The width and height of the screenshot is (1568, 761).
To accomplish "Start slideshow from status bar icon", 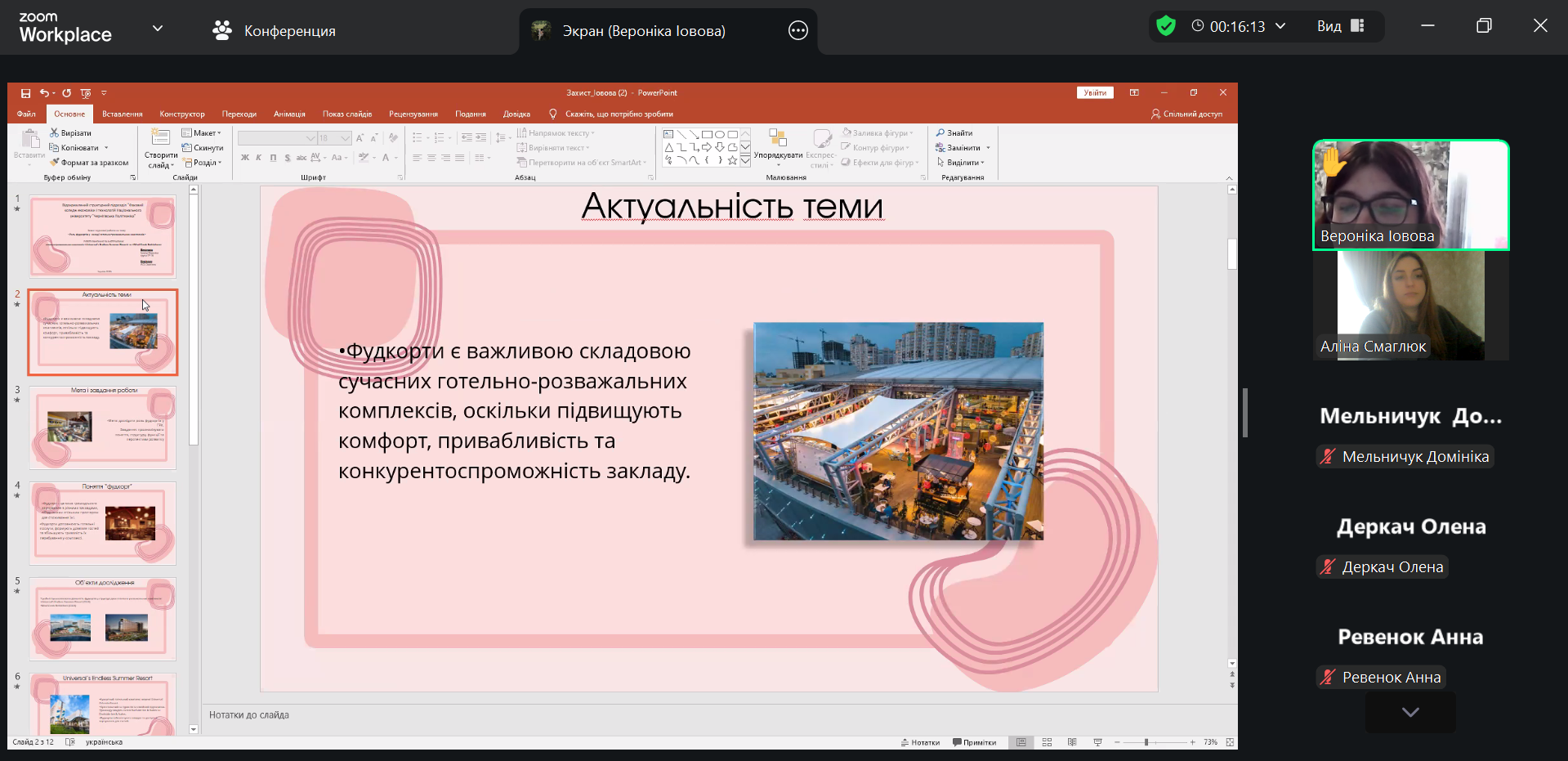I will pos(1097,742).
